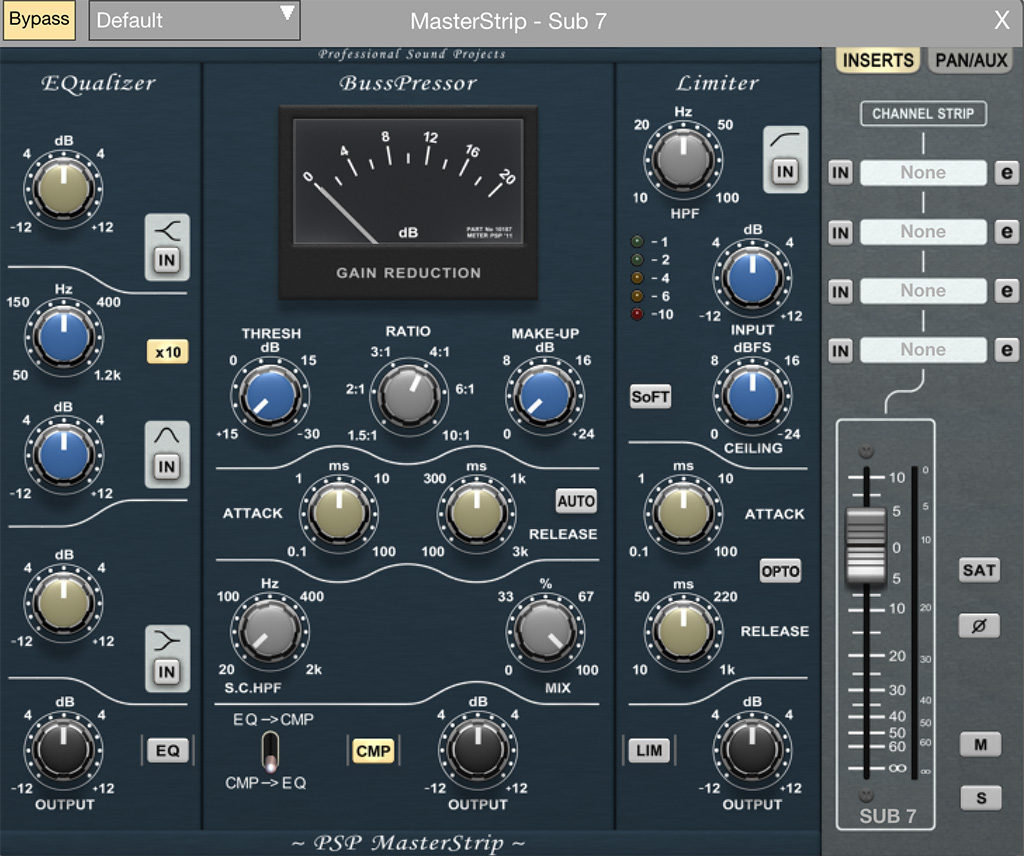Click the BussPressor OUTPUT knob

click(477, 751)
